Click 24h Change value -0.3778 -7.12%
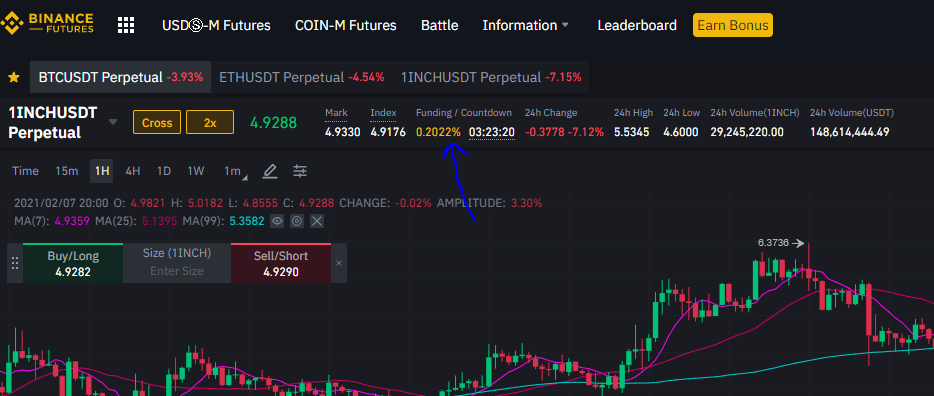The image size is (934, 396). (x=564, y=132)
